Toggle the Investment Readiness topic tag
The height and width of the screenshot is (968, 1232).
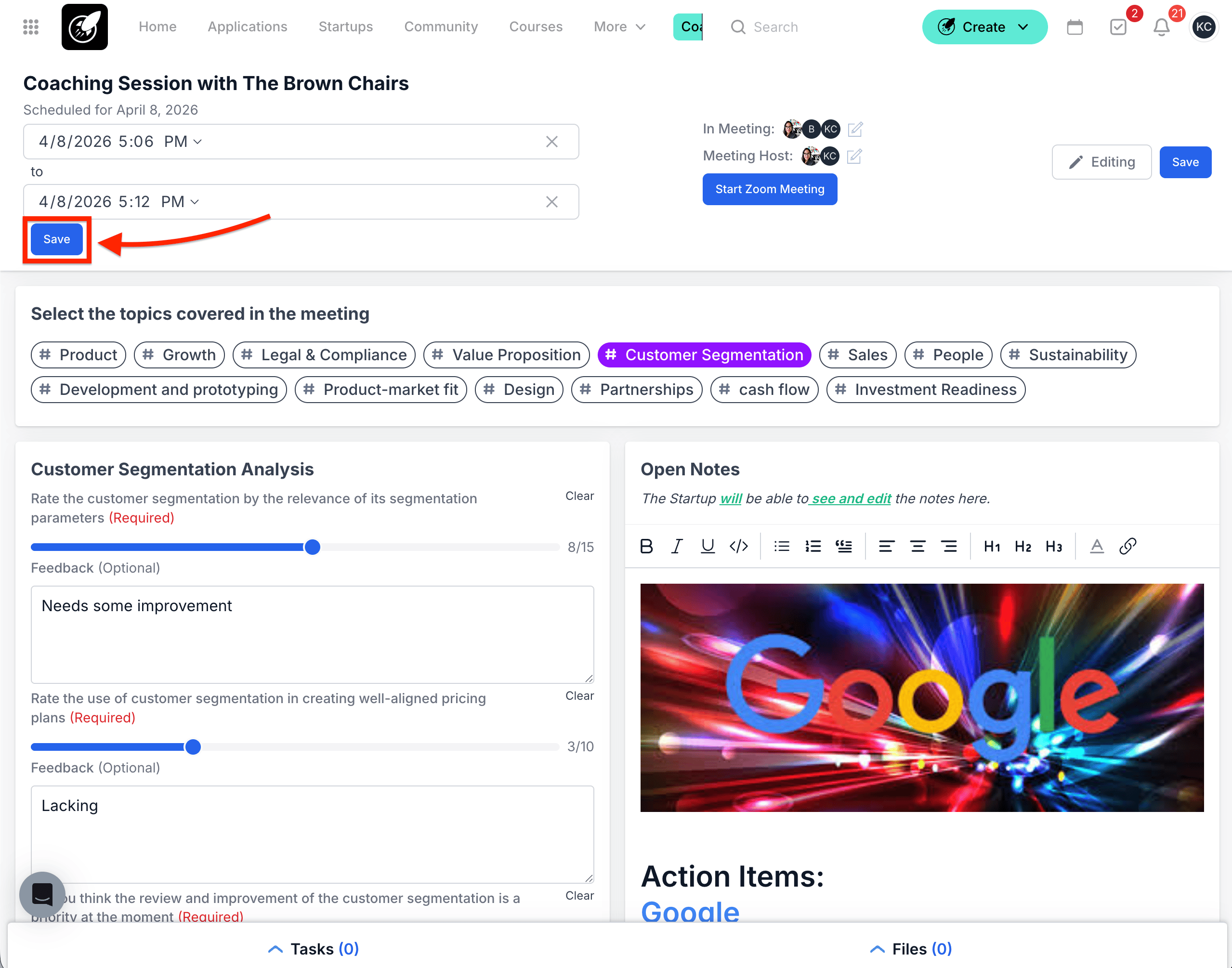[x=926, y=390]
